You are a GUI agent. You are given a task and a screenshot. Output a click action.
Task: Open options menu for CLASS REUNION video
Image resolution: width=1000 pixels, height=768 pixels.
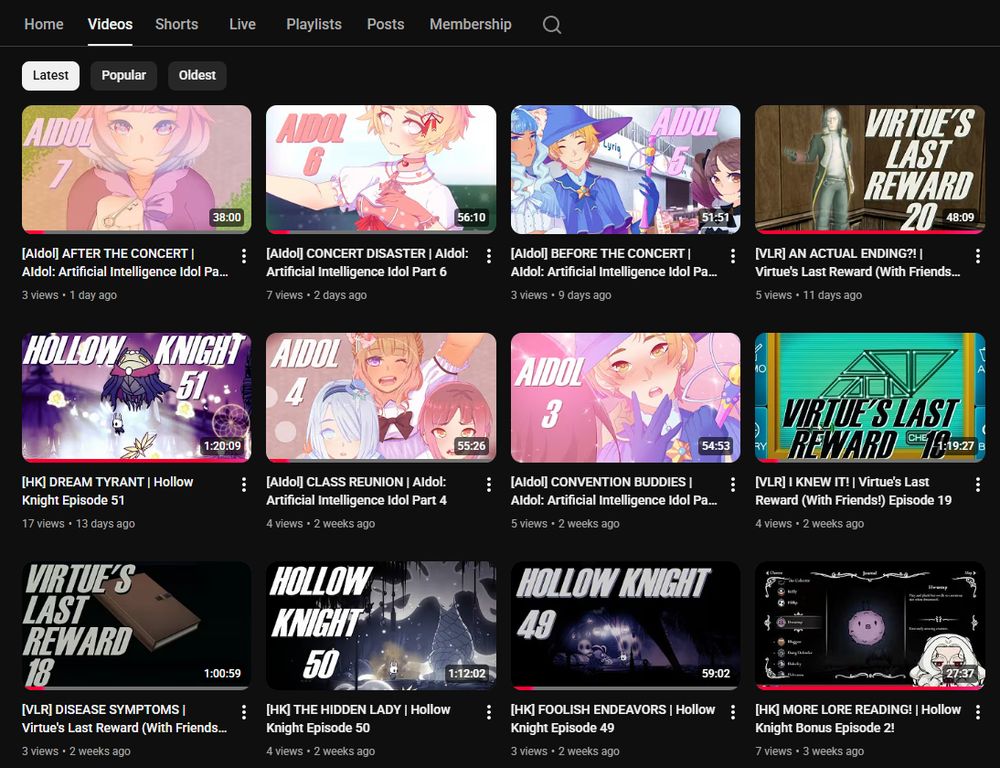pos(489,485)
